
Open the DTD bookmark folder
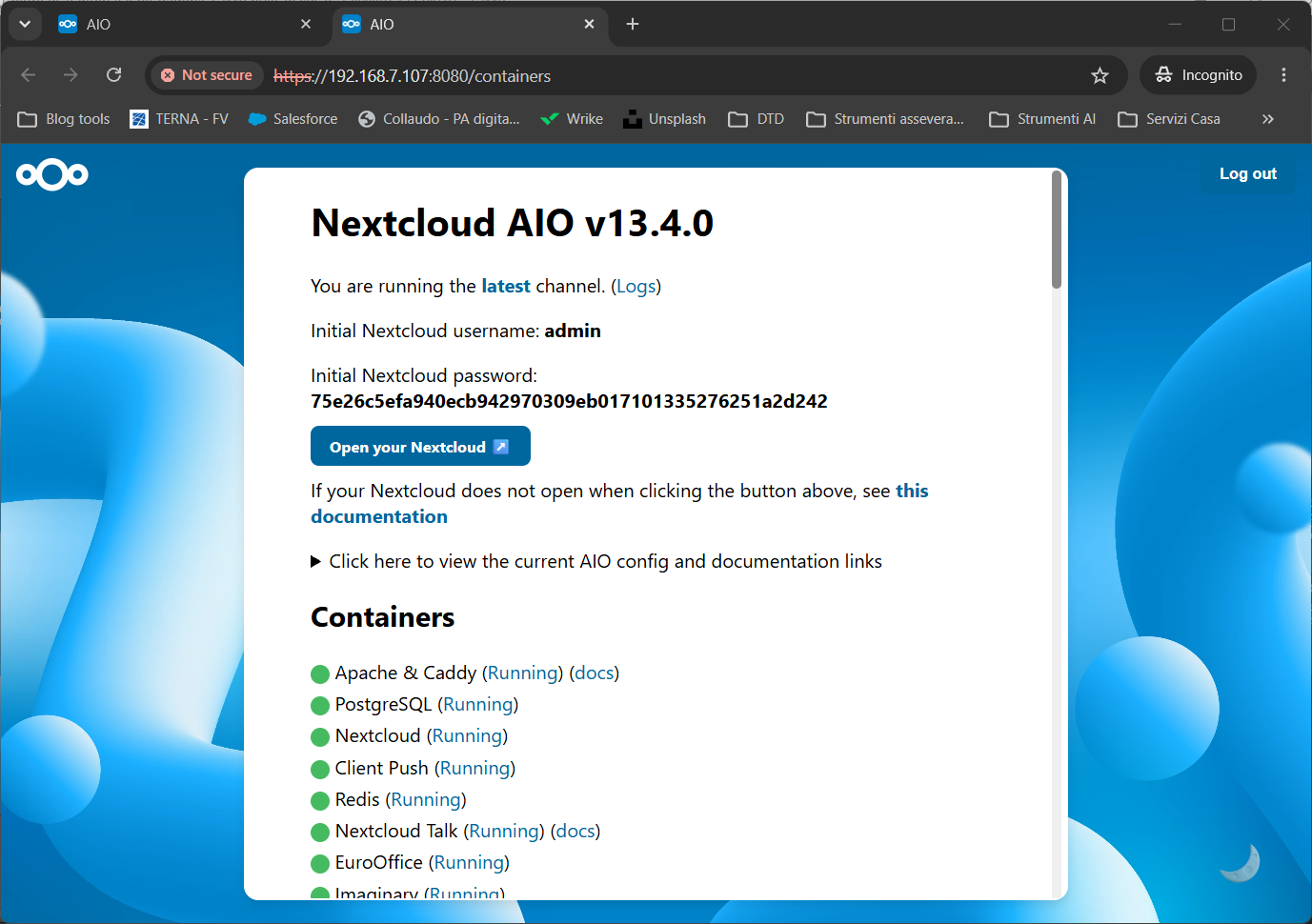click(757, 119)
